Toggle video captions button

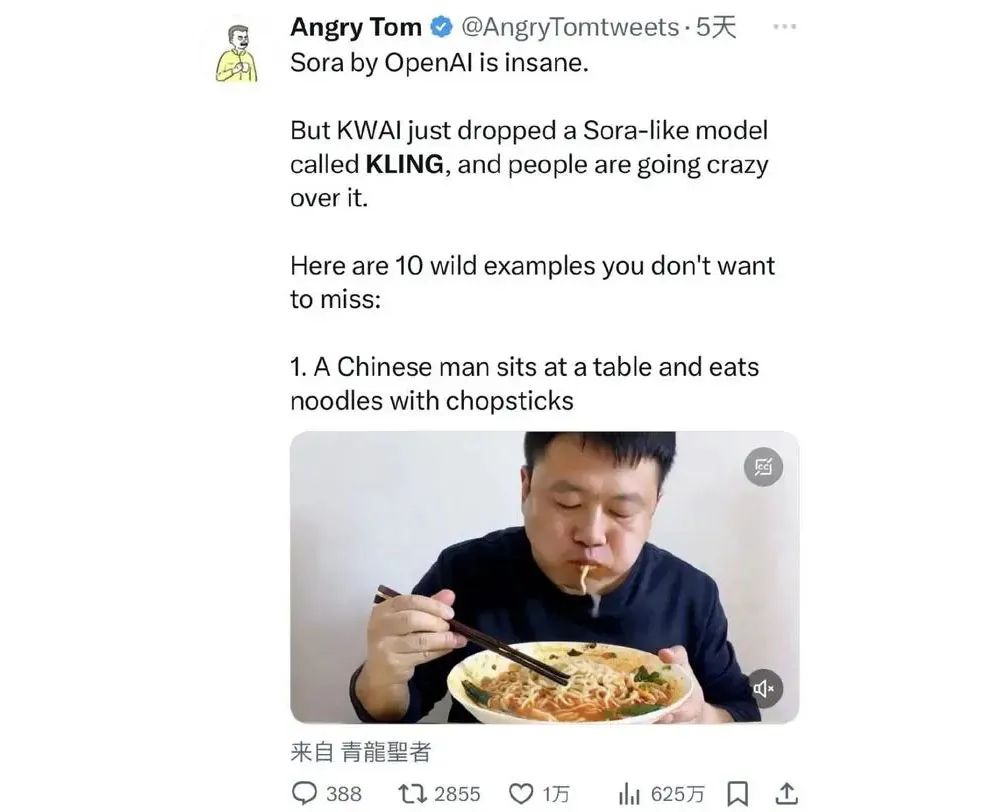764,467
